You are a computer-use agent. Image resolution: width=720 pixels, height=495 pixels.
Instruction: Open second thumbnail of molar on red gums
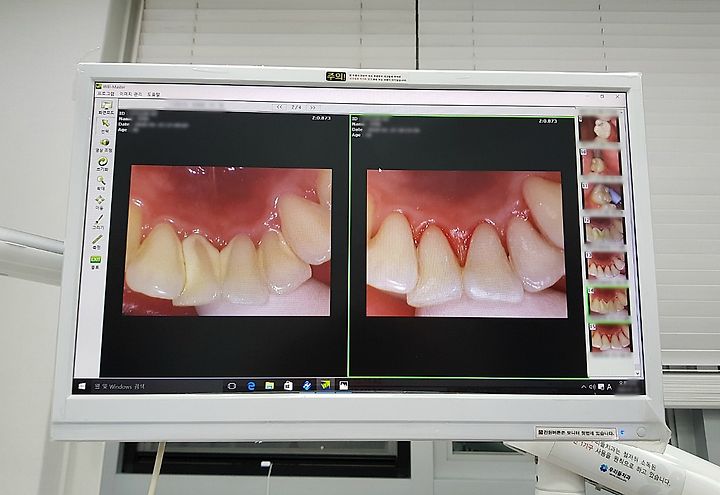pos(602,162)
